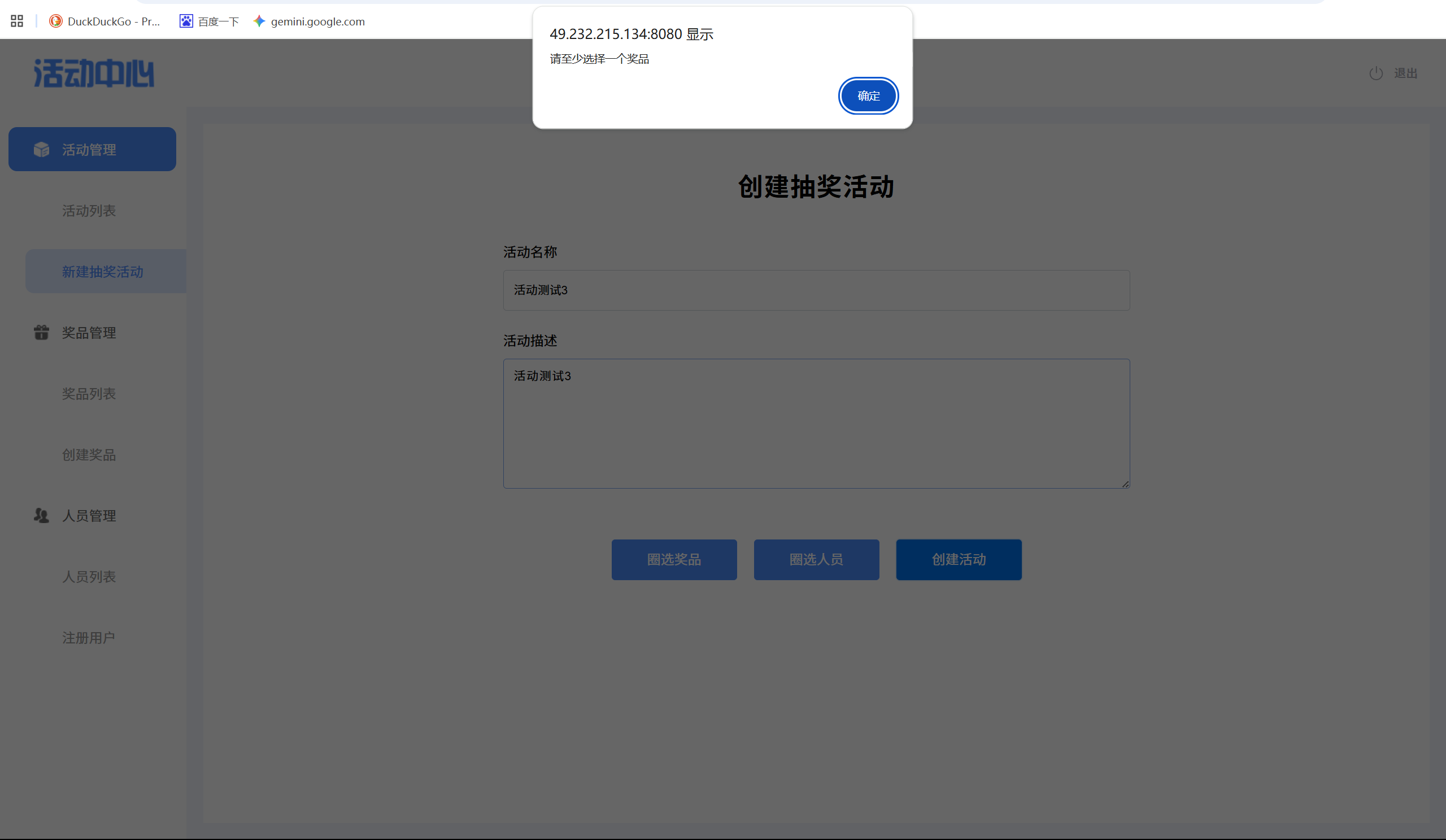This screenshot has height=840, width=1446.
Task: Open 创建奖品 from the sidebar
Action: (x=89, y=454)
